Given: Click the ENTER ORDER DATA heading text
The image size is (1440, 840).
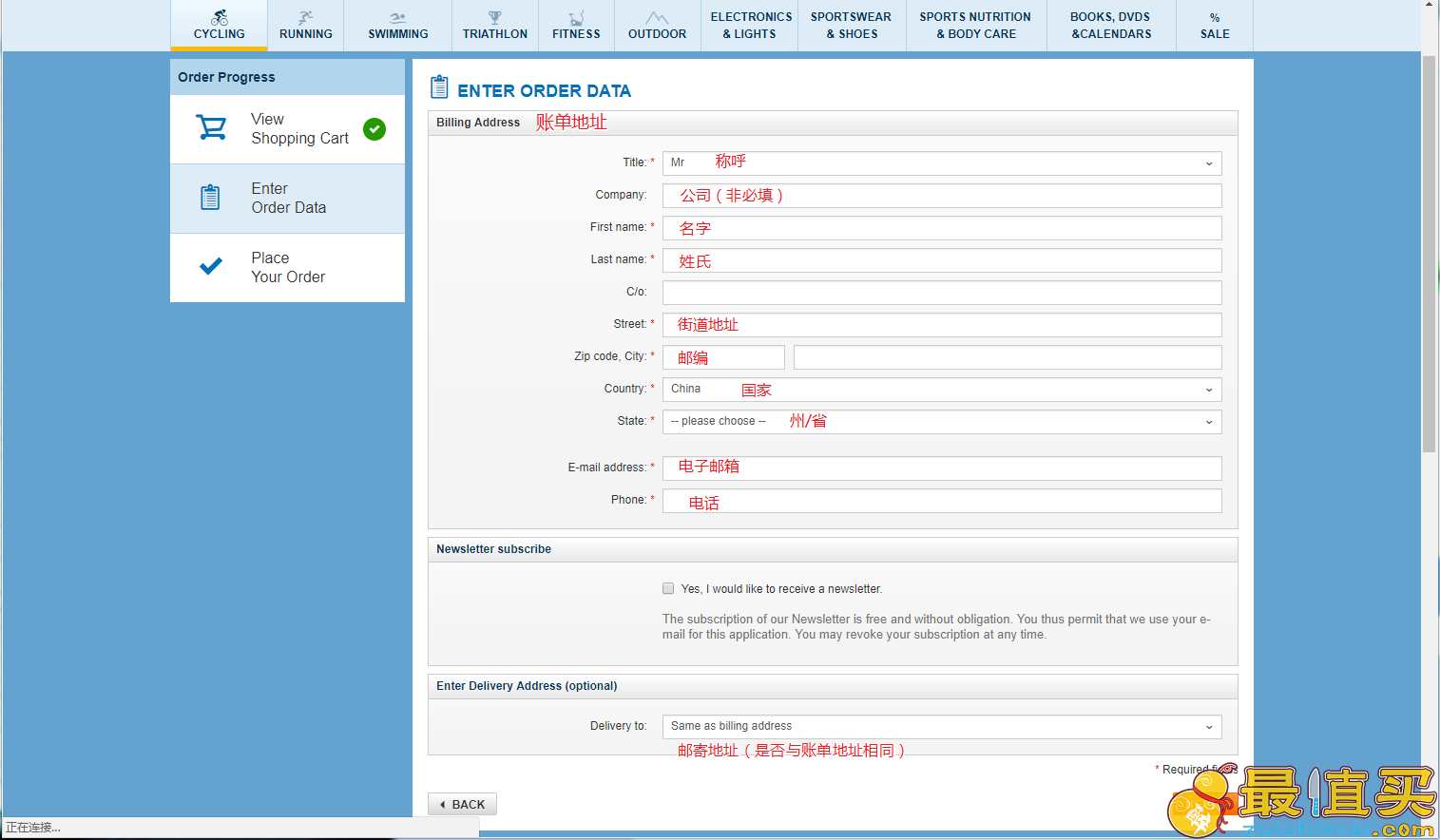Looking at the screenshot, I should point(544,91).
